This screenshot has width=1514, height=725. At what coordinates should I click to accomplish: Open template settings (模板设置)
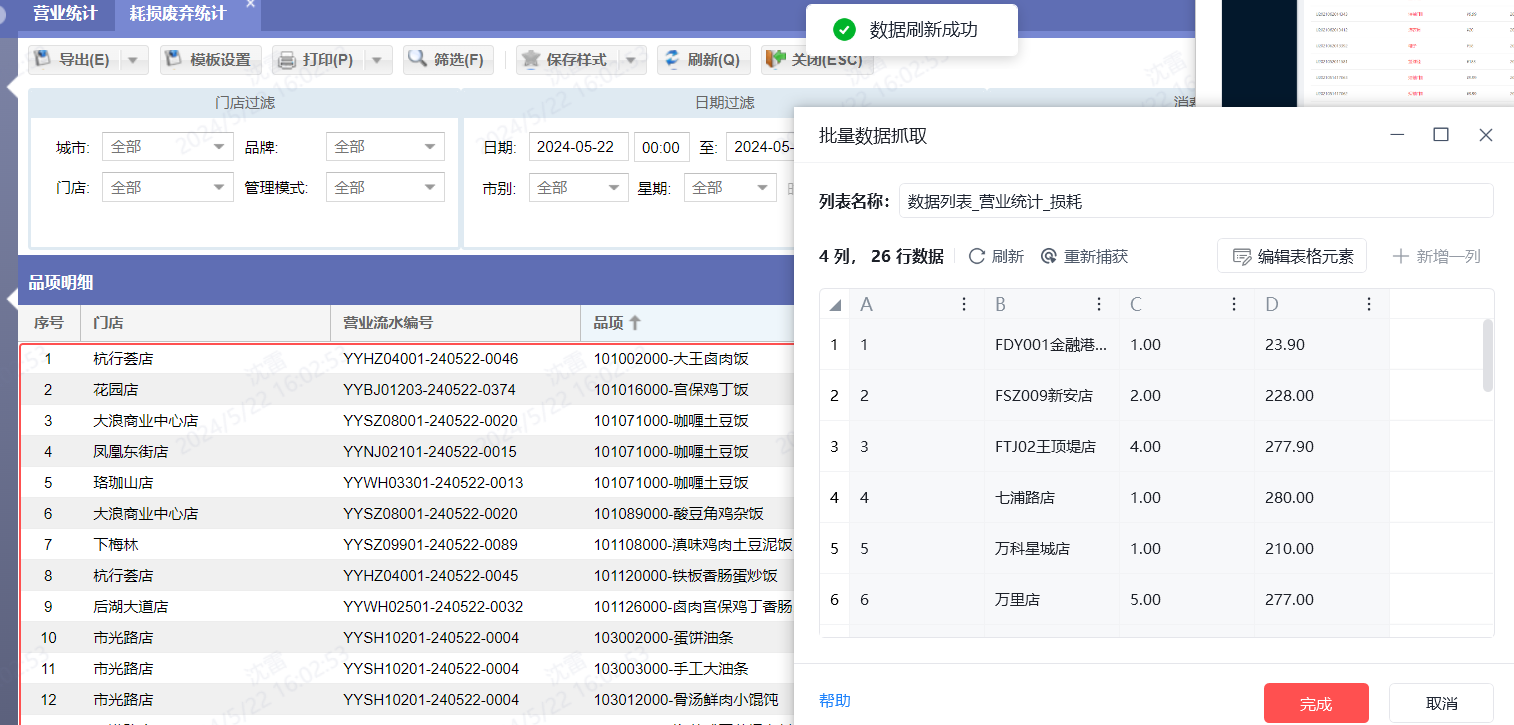209,60
